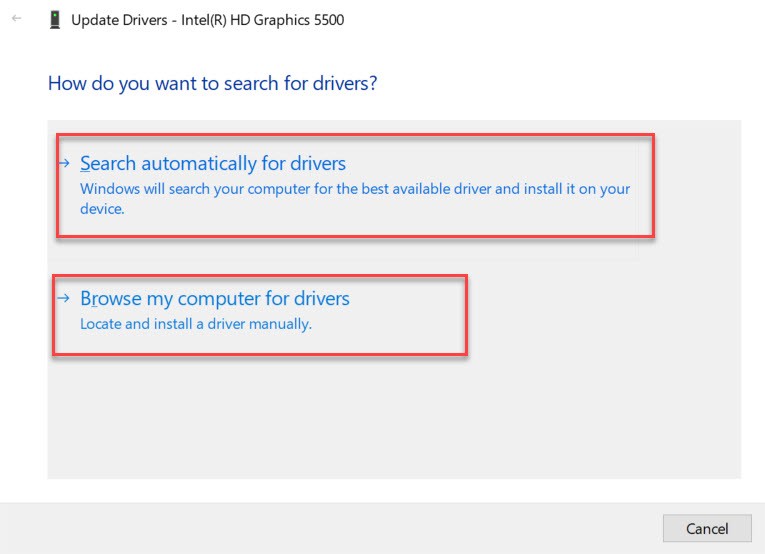
Task: Click white header area right of title
Action: [x=551, y=20]
